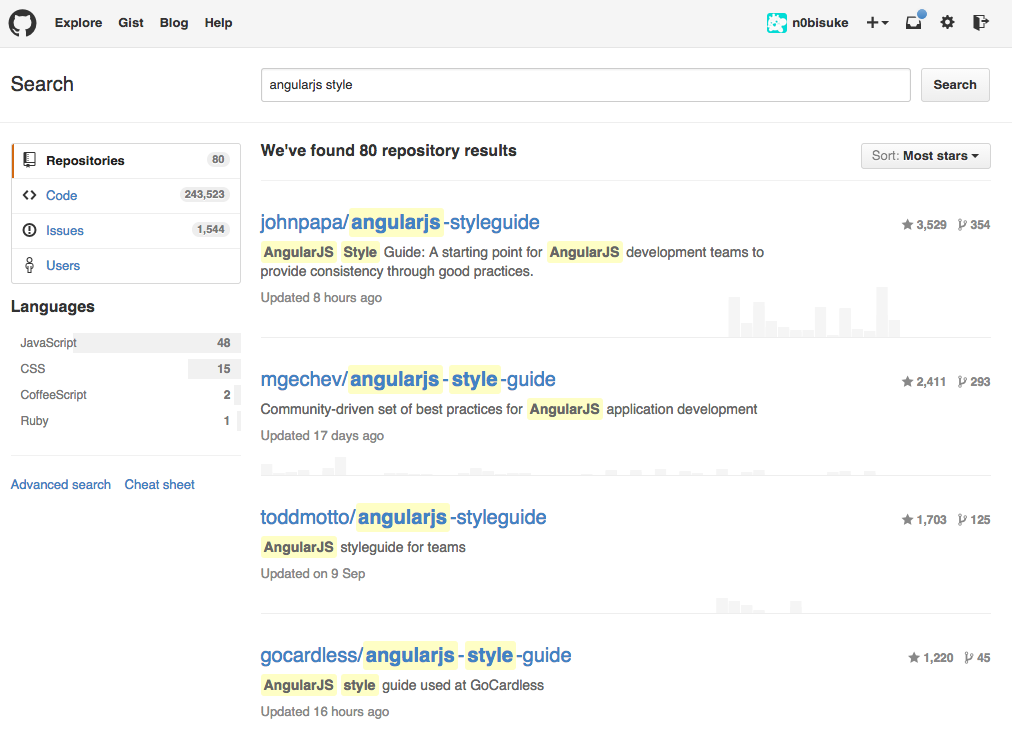Click 'Updated 17 days ago' text
Image resolution: width=1012 pixels, height=738 pixels.
(322, 436)
